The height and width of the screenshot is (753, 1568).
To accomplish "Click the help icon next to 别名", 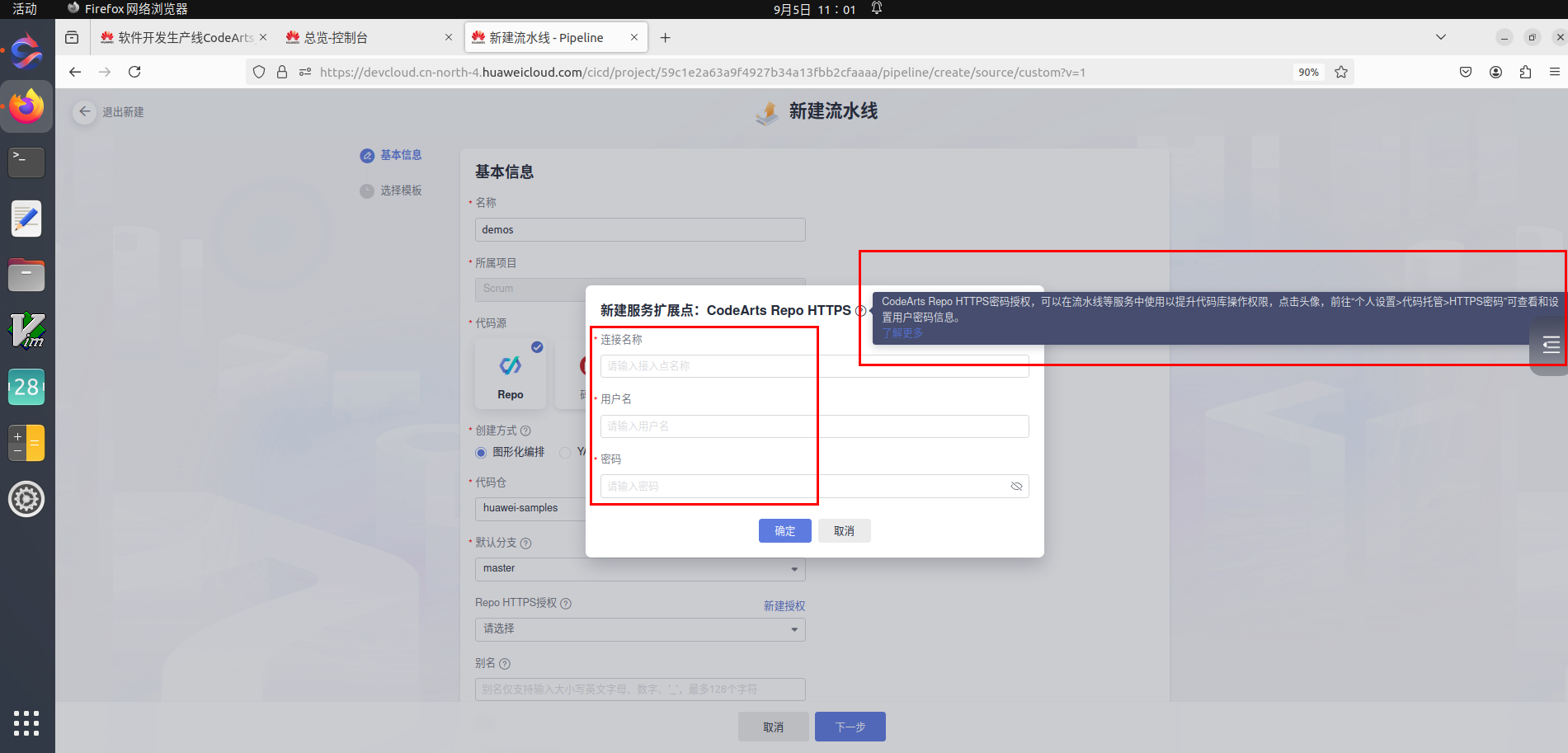I will point(505,664).
